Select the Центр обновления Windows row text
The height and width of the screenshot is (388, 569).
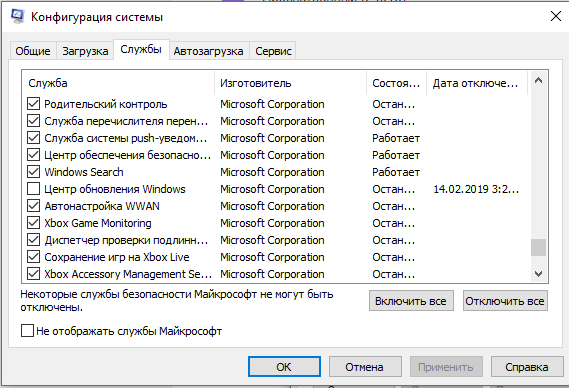(x=115, y=189)
